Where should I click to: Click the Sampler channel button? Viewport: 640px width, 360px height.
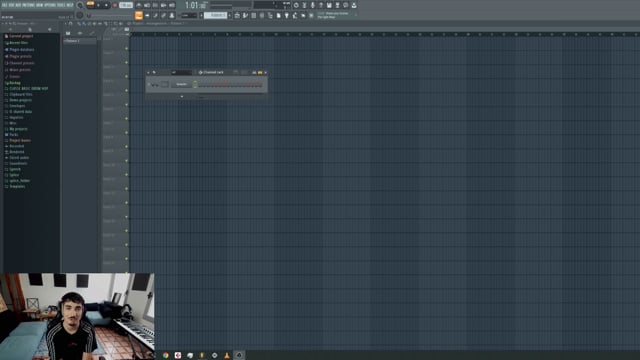[x=181, y=84]
